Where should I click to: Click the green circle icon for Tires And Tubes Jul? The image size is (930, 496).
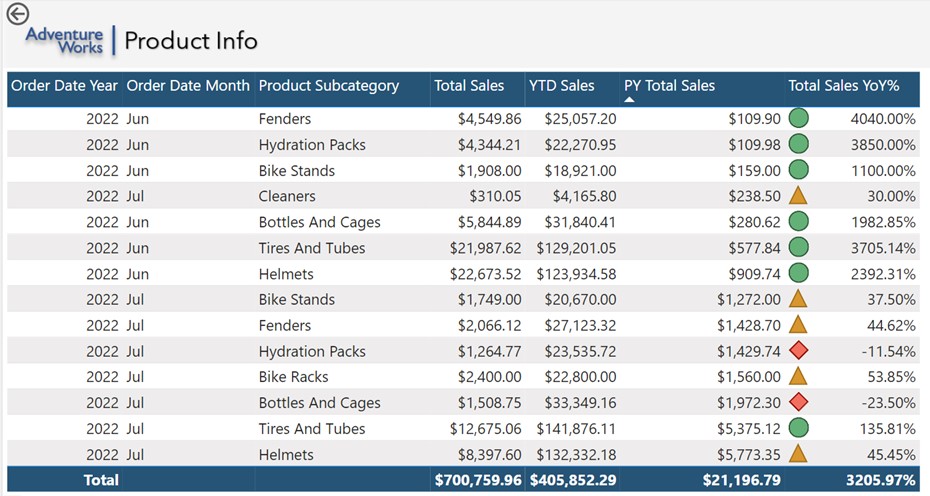coord(798,429)
